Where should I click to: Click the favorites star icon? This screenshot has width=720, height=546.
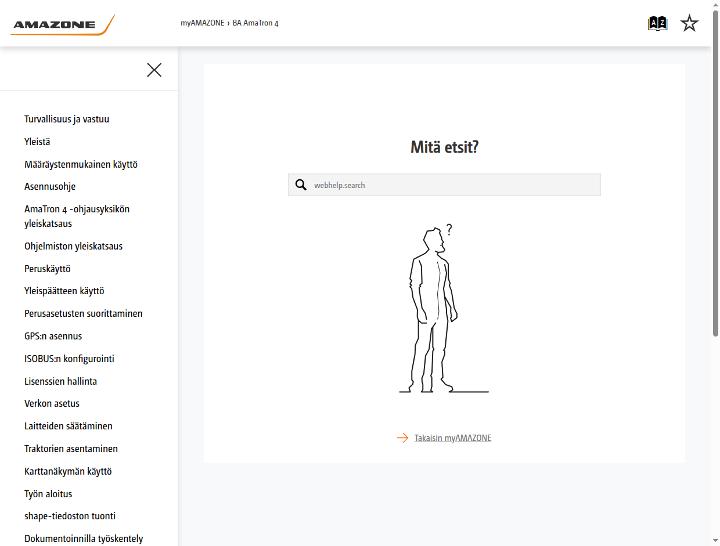[x=689, y=23]
